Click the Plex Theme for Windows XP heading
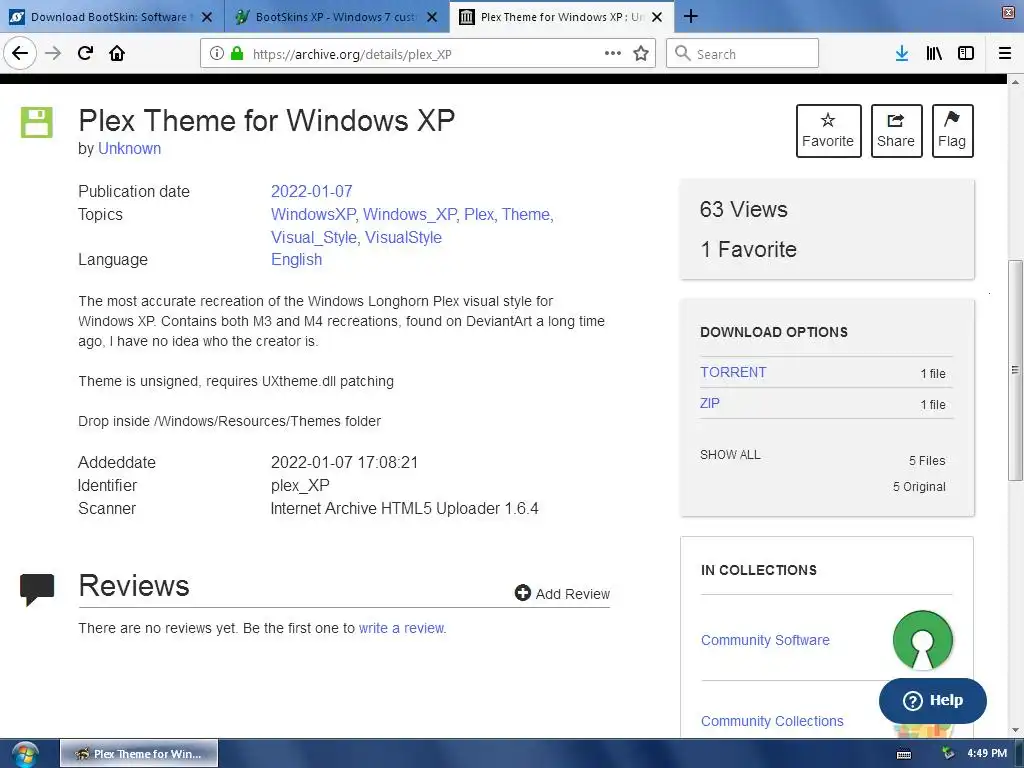The height and width of the screenshot is (768, 1024). pos(266,120)
